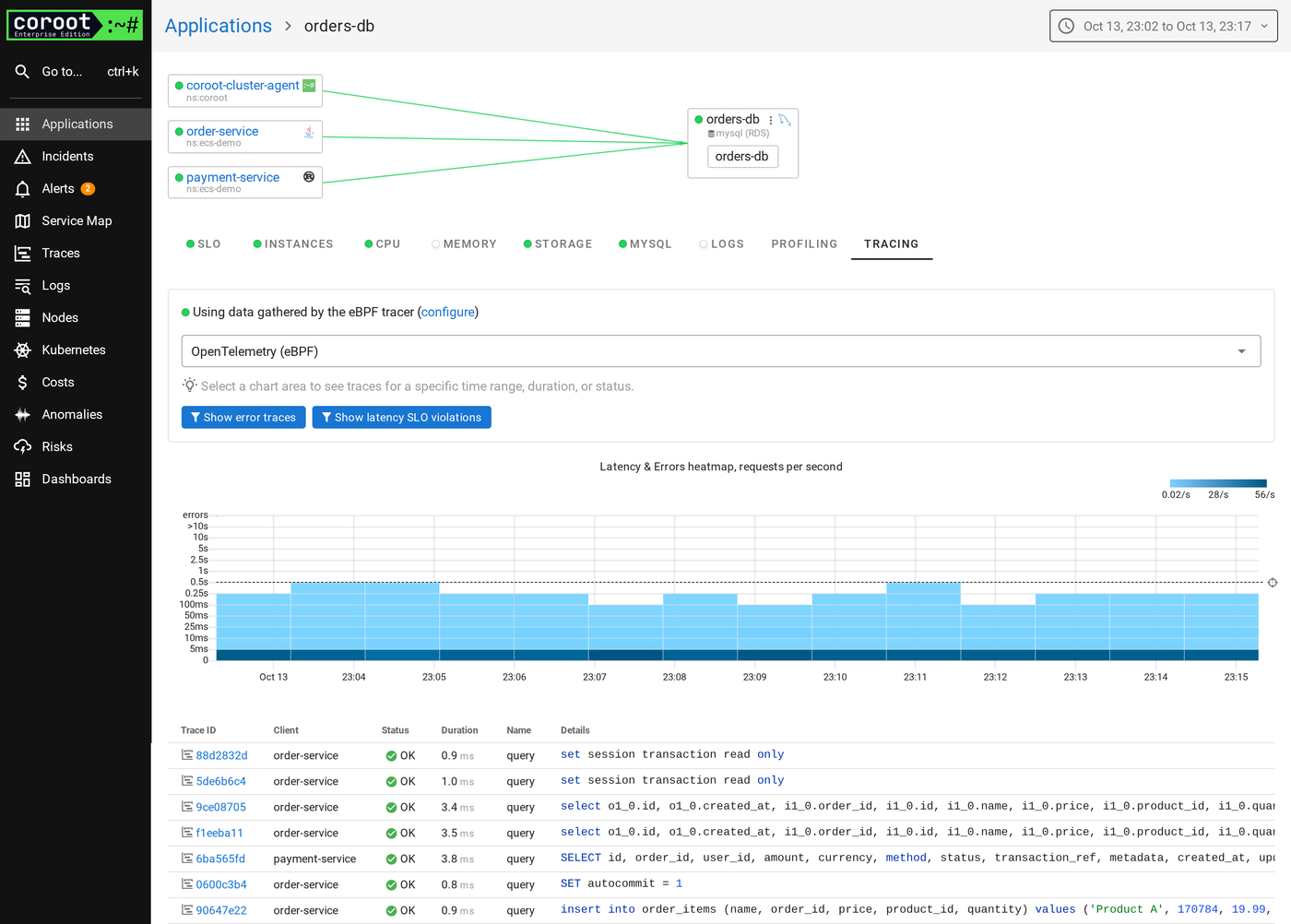The height and width of the screenshot is (924, 1291).
Task: Click Show latency SLO violations button
Action: (402, 418)
